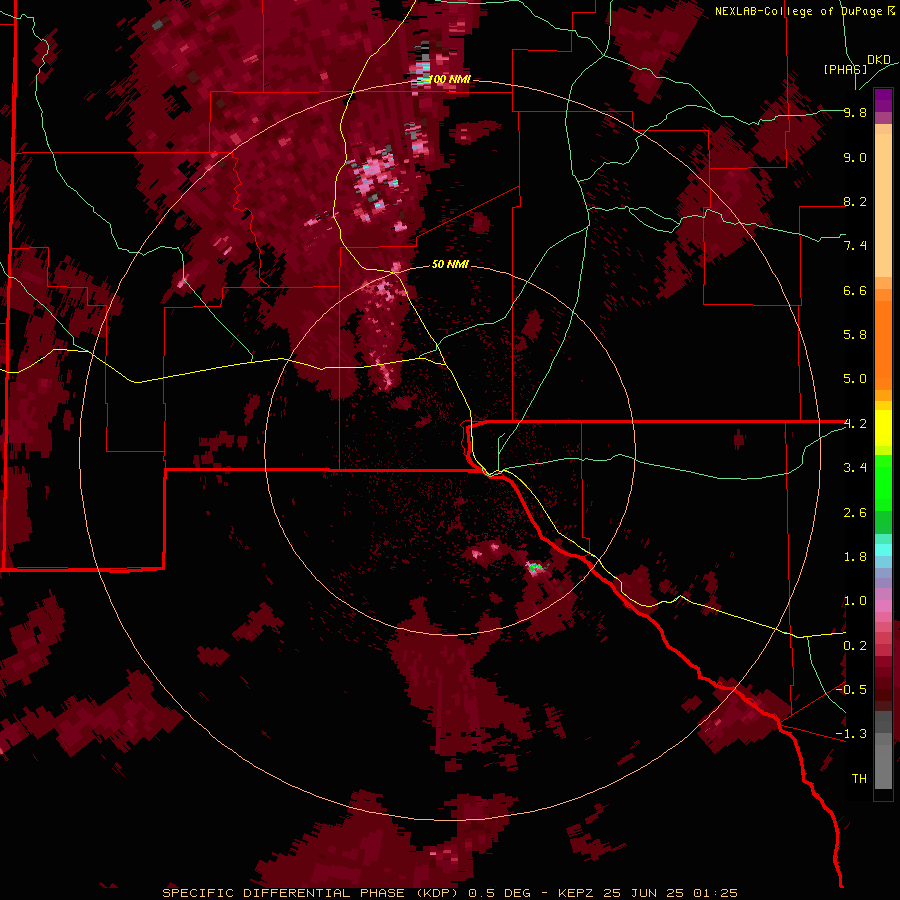Click the -0.5 color scale value

851,690
